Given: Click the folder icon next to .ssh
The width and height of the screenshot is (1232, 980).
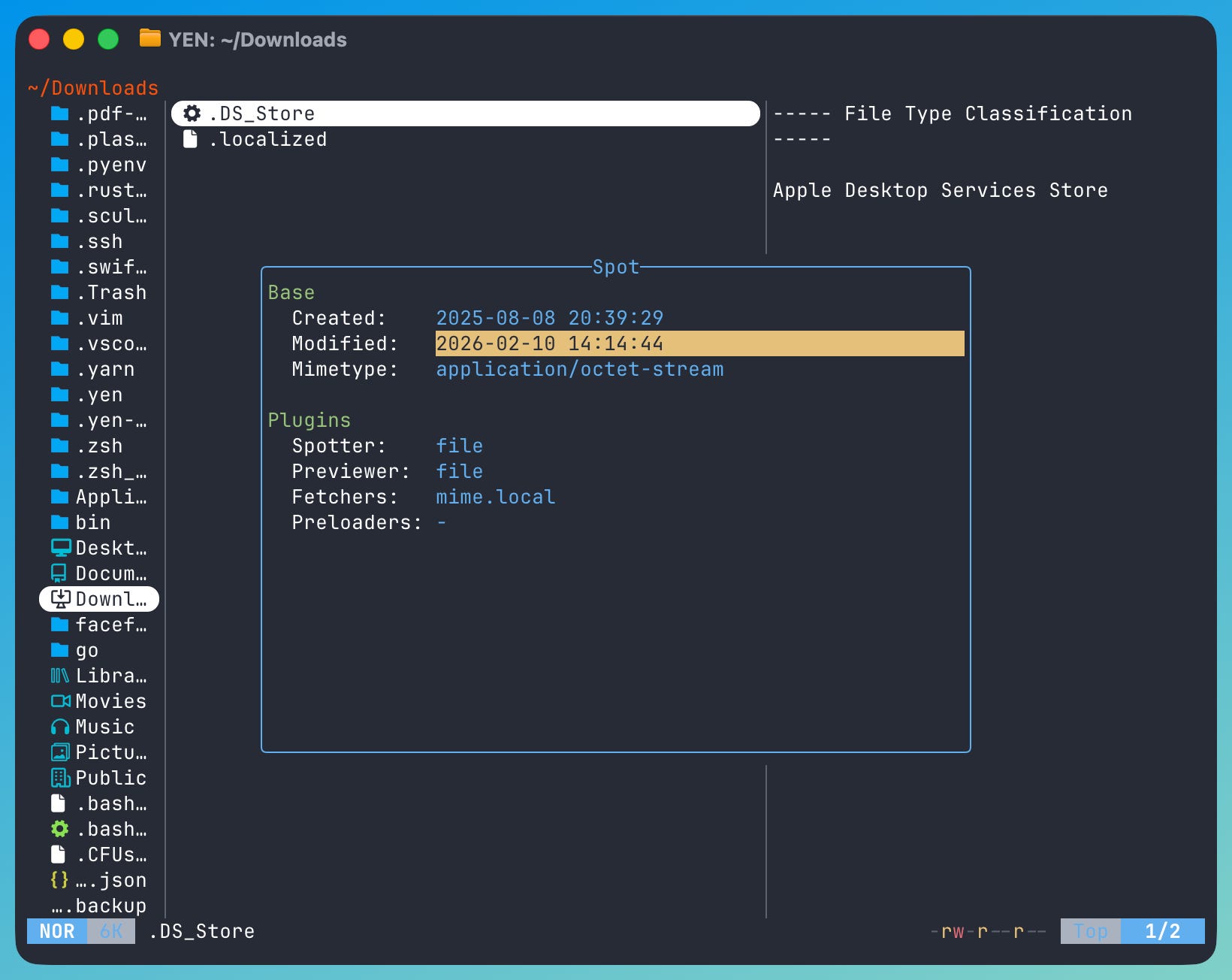Looking at the screenshot, I should 60,241.
